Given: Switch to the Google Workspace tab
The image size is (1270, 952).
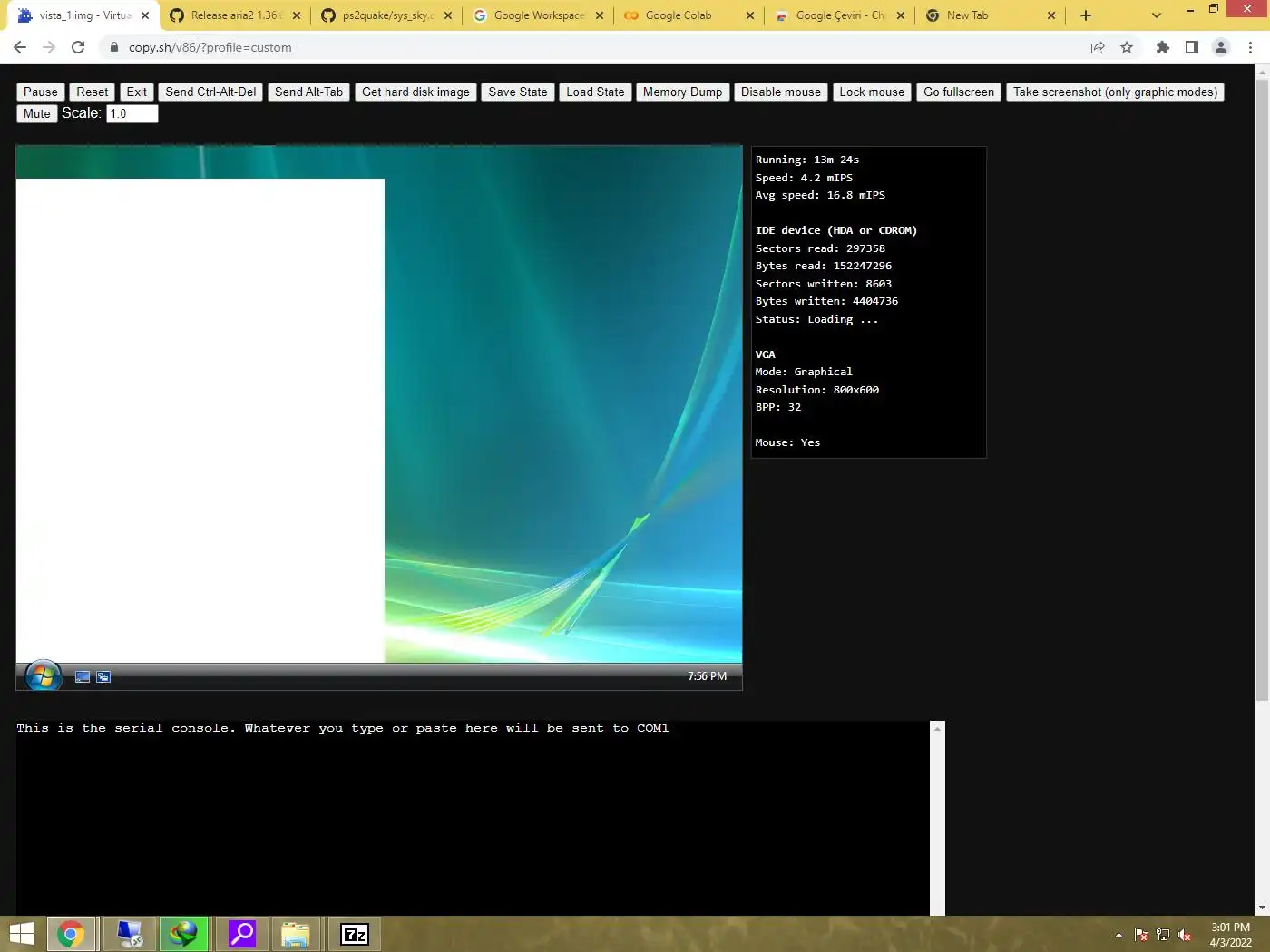Looking at the screenshot, I should pyautogui.click(x=538, y=15).
